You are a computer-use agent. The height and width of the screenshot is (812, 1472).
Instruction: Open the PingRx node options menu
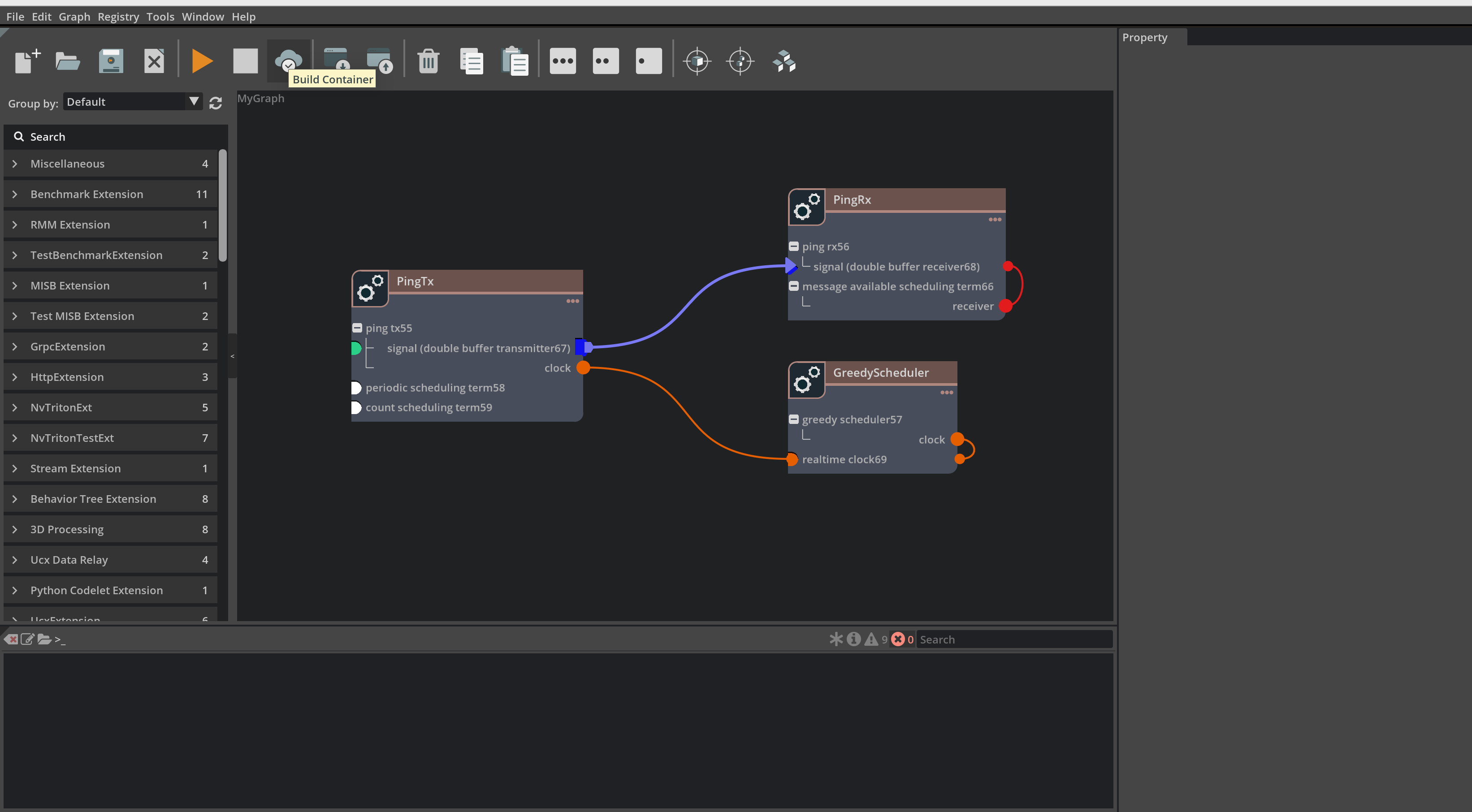tap(995, 220)
